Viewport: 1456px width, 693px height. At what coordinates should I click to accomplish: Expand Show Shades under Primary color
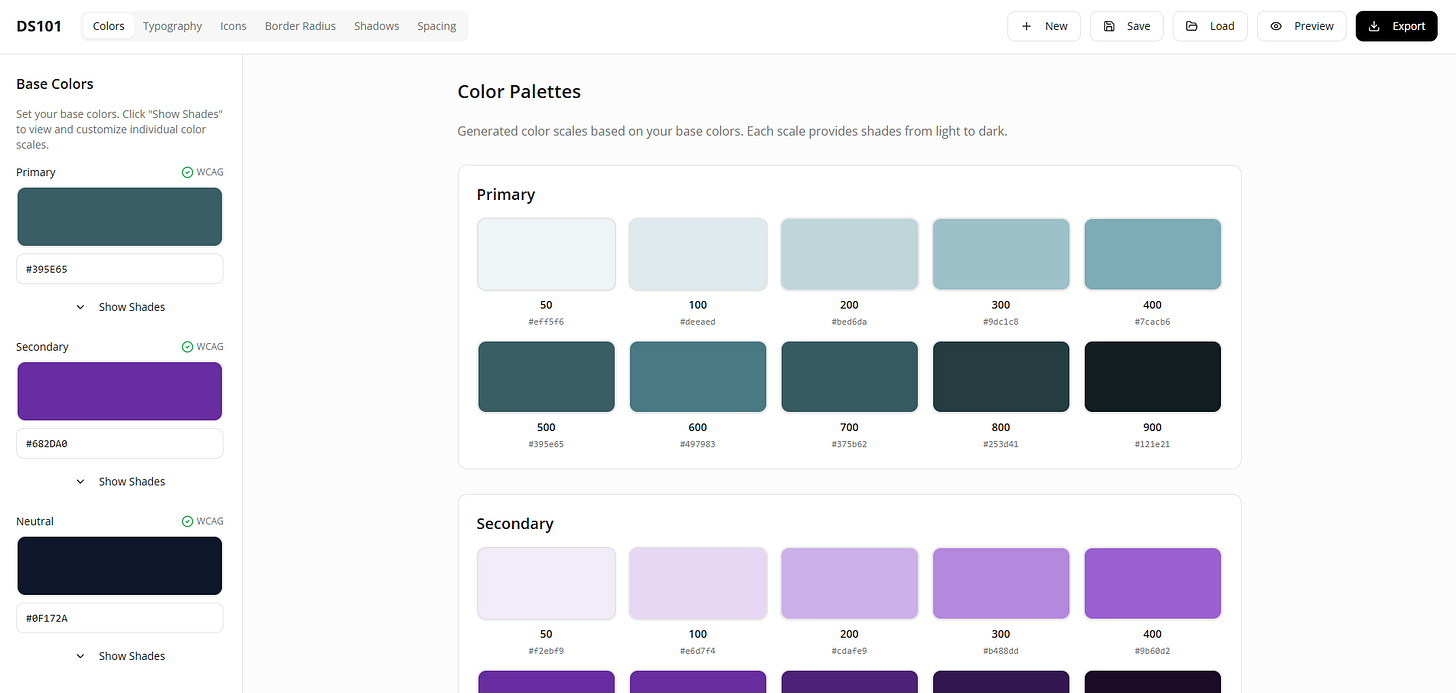tap(120, 307)
